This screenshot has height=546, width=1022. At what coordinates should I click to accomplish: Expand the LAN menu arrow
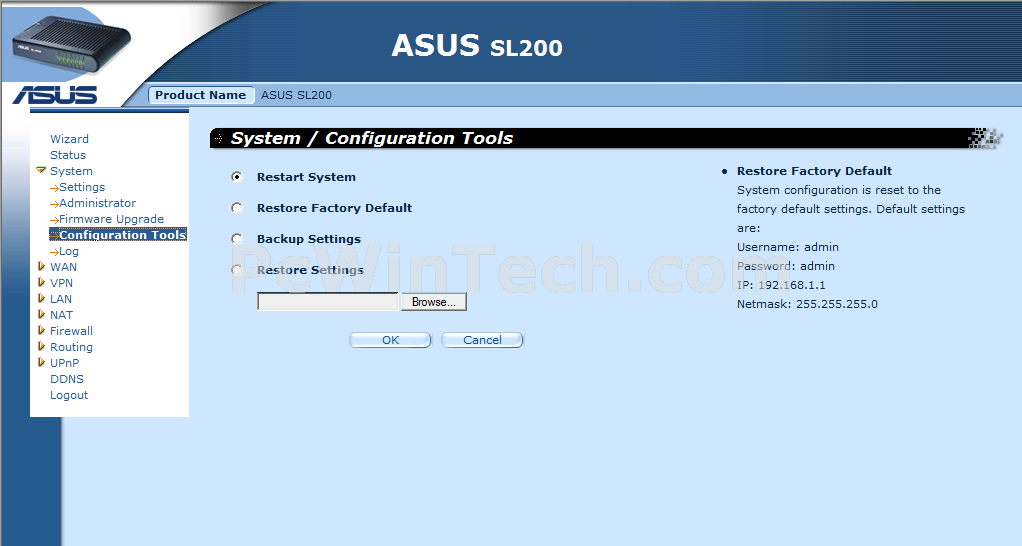tap(41, 298)
